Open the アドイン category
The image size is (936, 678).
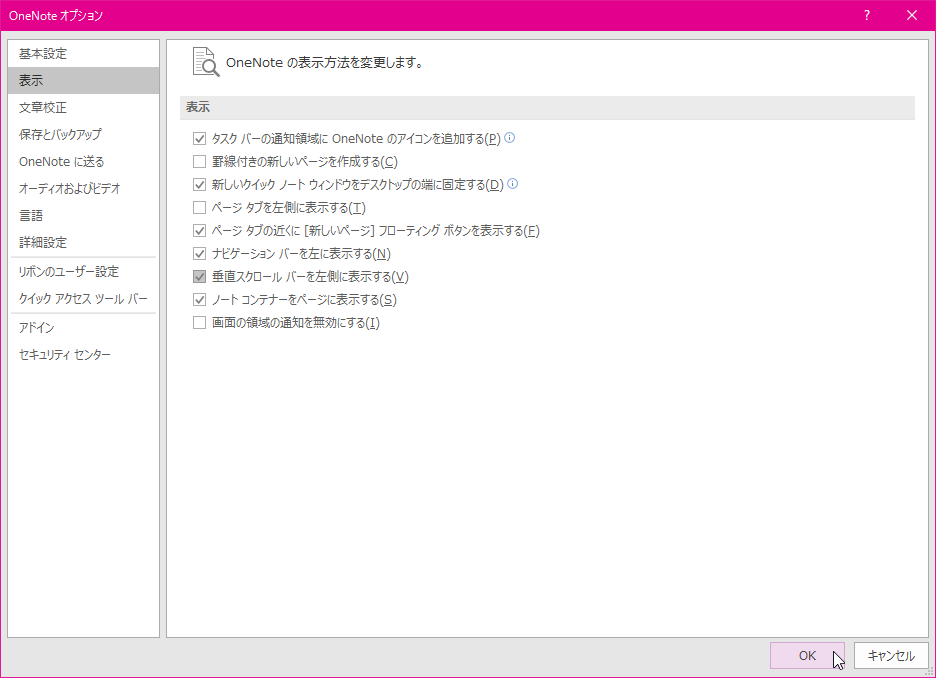[84, 328]
